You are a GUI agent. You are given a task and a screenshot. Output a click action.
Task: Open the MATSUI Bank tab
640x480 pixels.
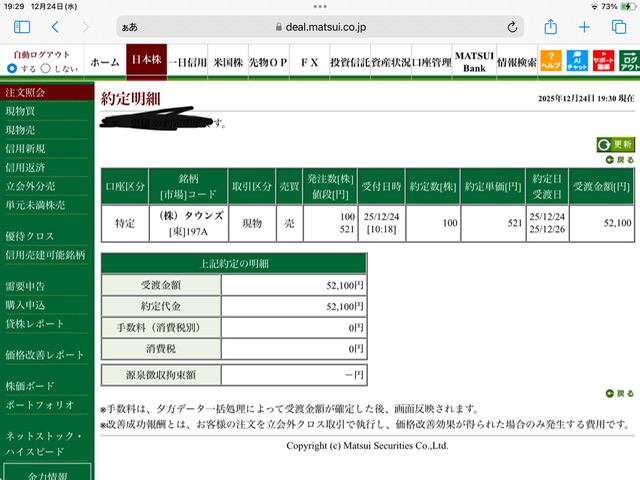(x=474, y=62)
